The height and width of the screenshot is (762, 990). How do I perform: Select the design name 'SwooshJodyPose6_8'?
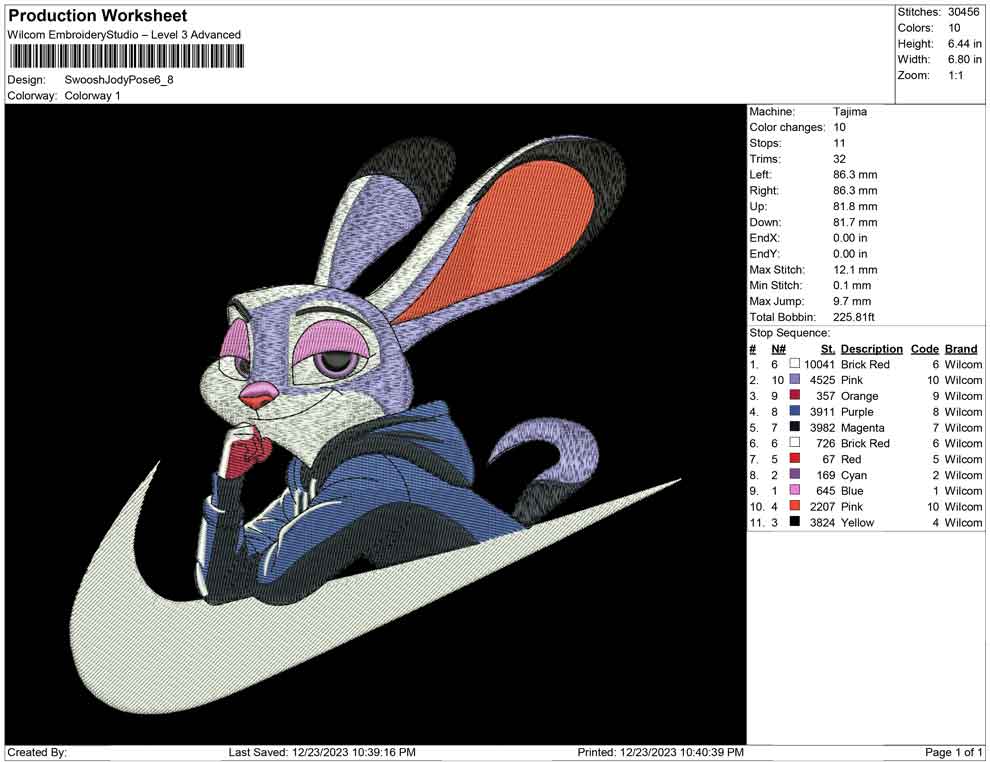coord(119,80)
